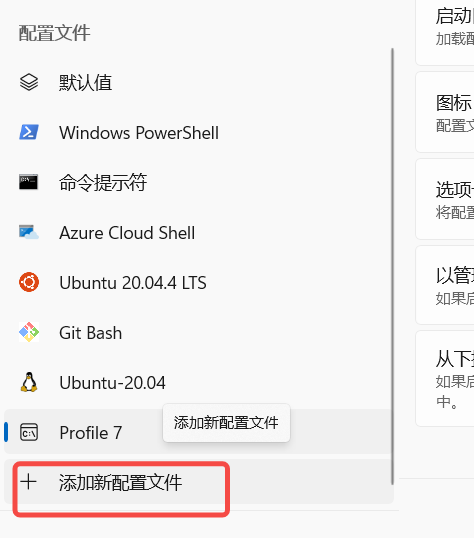474x538 pixels.
Task: Click the Git Bash diamond icon
Action: 29,332
